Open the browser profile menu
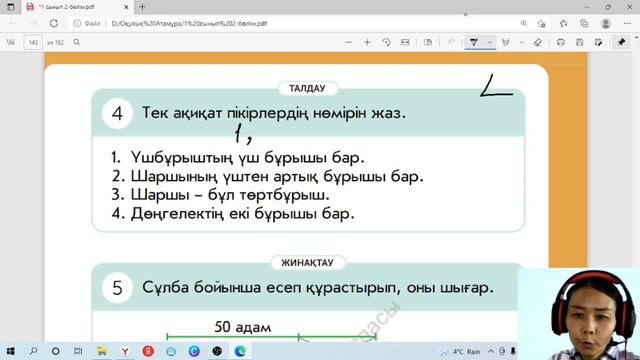Image resolution: width=640 pixels, height=360 pixels. (606, 23)
